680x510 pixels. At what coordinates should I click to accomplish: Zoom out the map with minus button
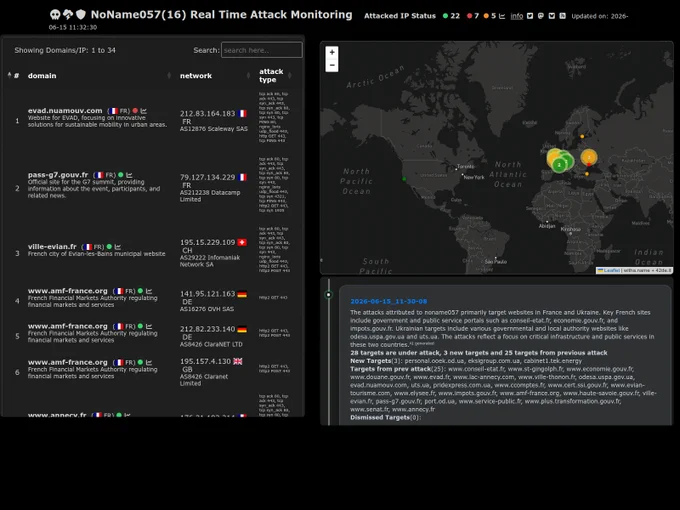point(332,65)
